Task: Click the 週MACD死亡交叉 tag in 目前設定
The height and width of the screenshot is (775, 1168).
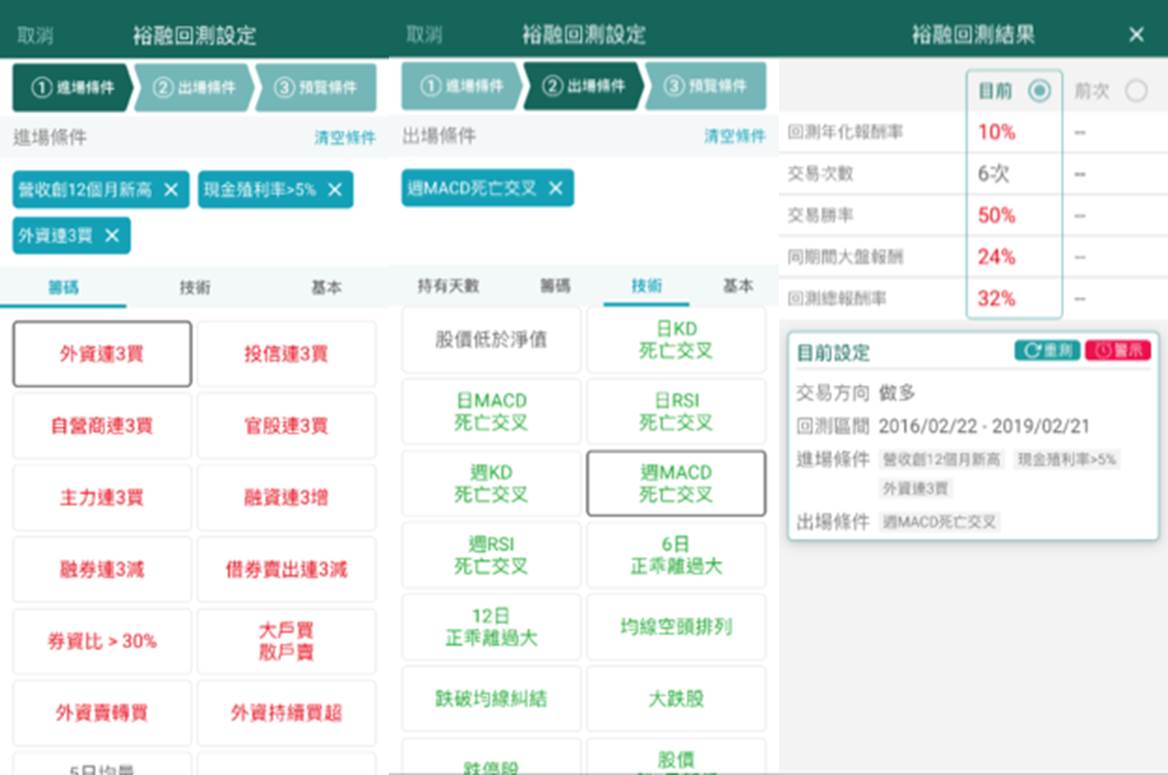Action: (939, 522)
